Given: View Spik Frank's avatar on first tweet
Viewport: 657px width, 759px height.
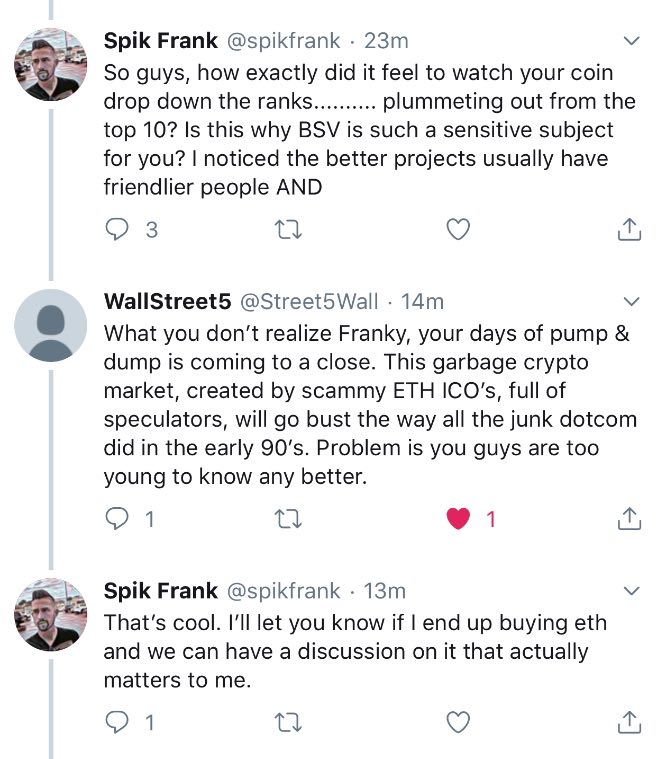Looking at the screenshot, I should click(x=52, y=66).
